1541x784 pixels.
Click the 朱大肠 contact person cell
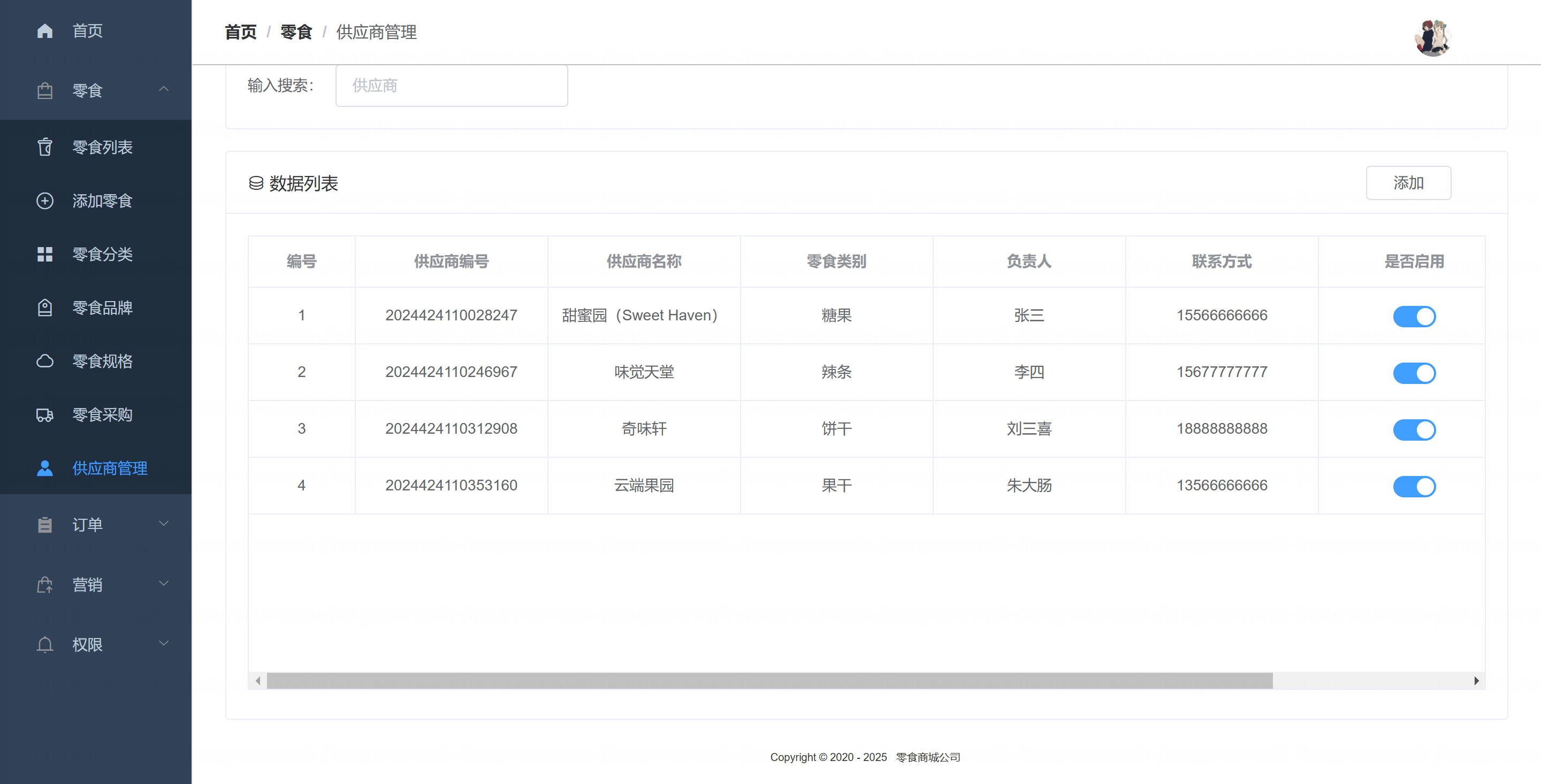[1029, 486]
